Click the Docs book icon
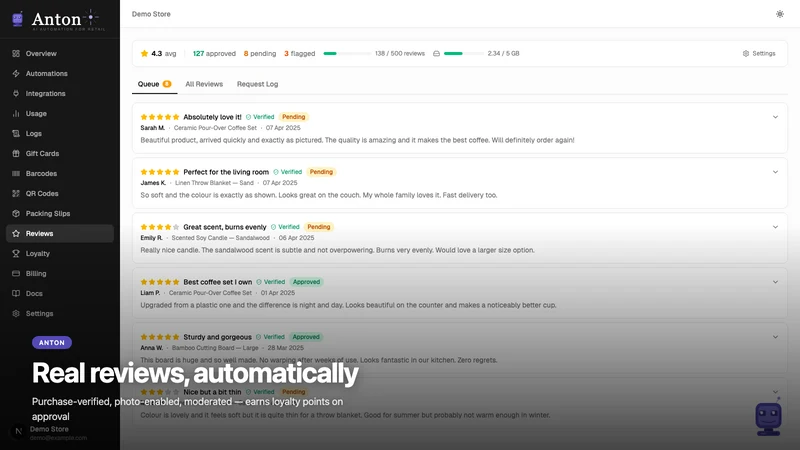Image resolution: width=800 pixels, height=450 pixels. tap(16, 293)
